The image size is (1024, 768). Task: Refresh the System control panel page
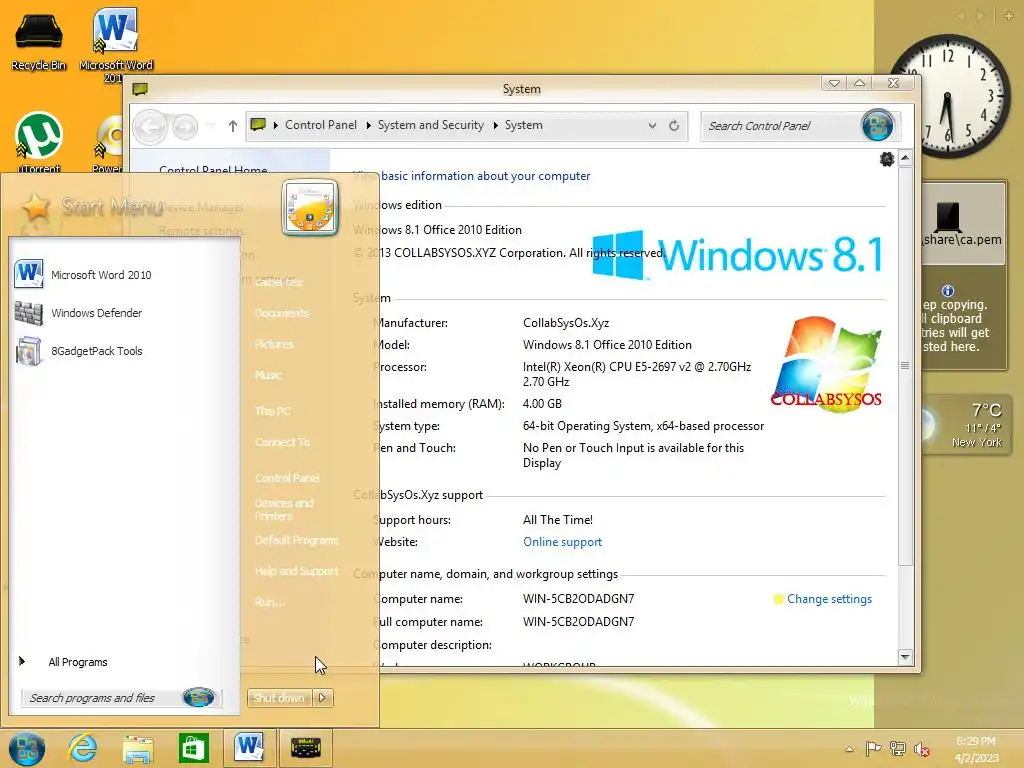coord(674,125)
